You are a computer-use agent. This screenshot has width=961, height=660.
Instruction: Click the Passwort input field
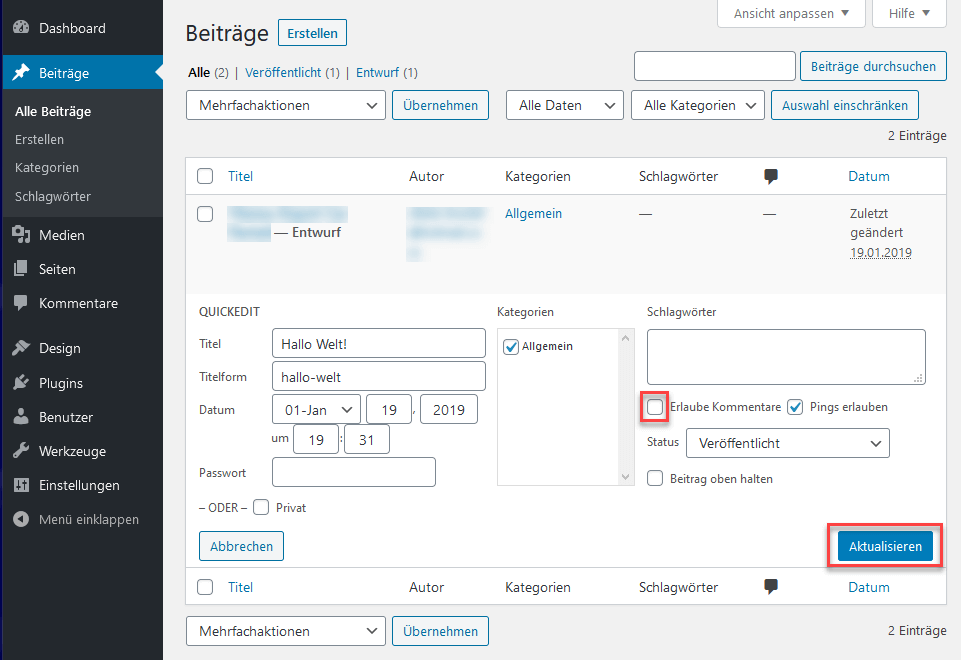pos(354,472)
